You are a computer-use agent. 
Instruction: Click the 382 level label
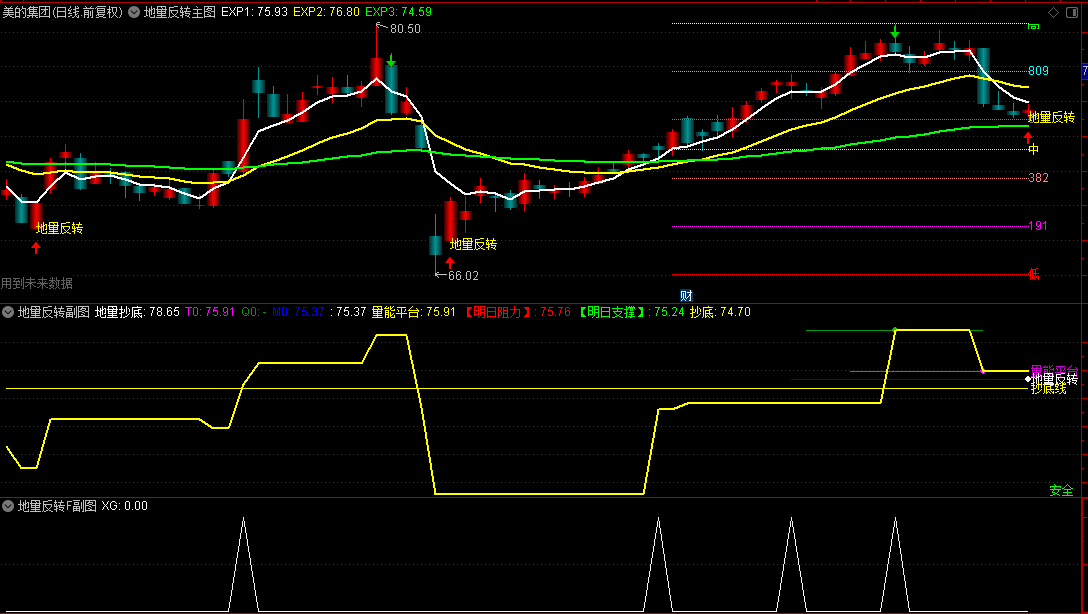(x=1038, y=178)
